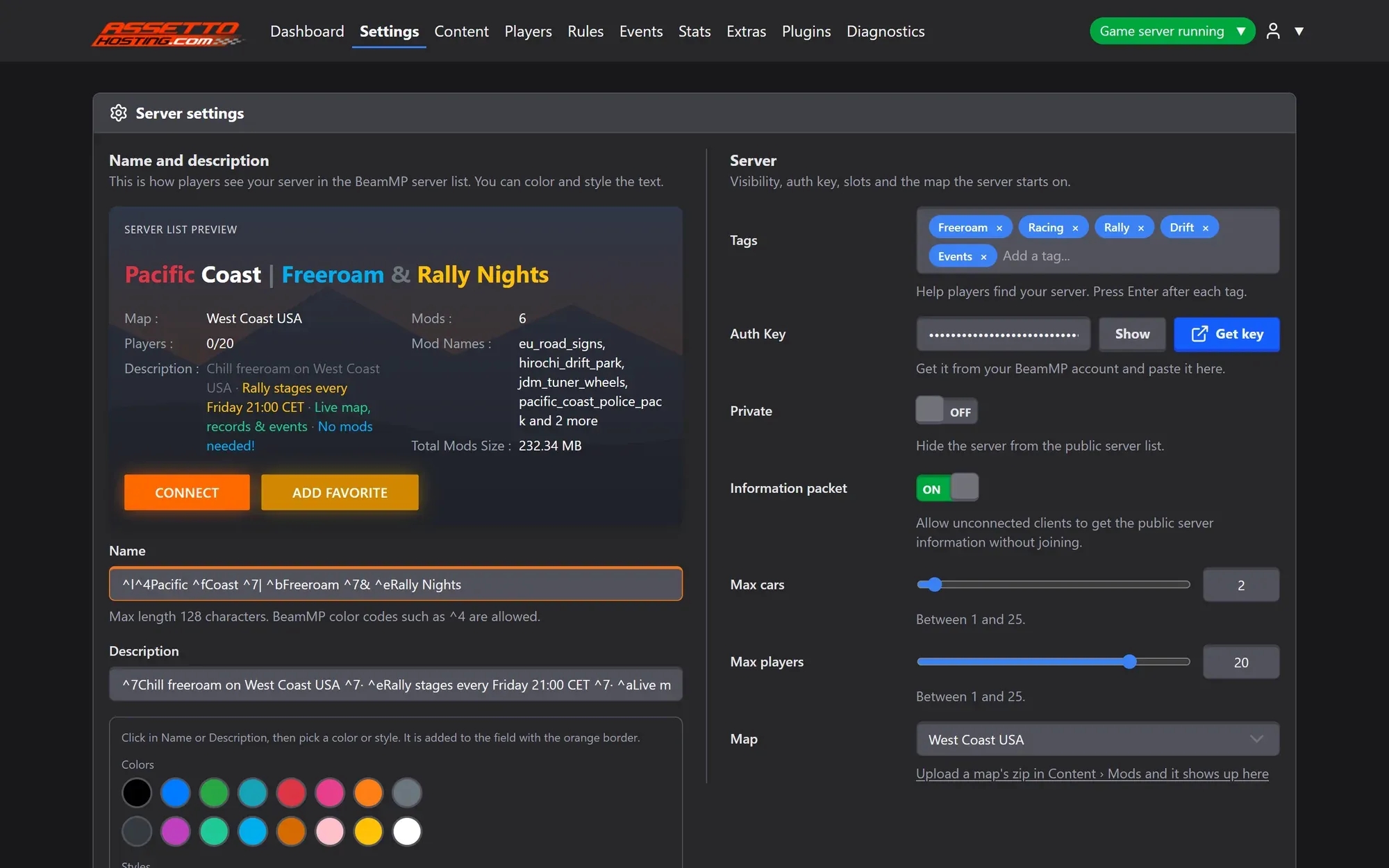Screen dimensions: 1389x868
Task: Pick the red color swatch
Action: pyautogui.click(x=291, y=793)
